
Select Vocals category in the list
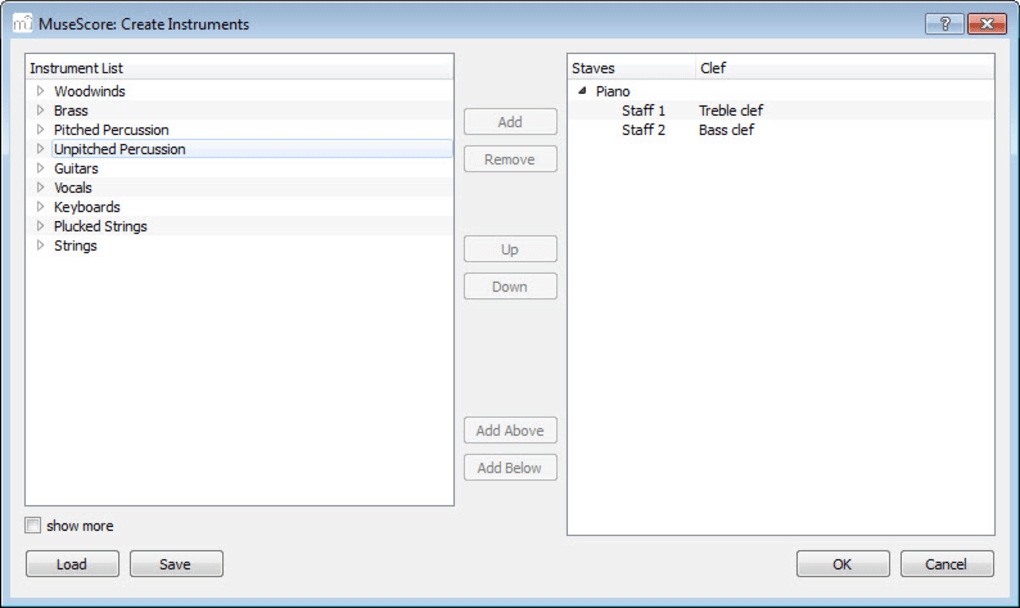73,188
